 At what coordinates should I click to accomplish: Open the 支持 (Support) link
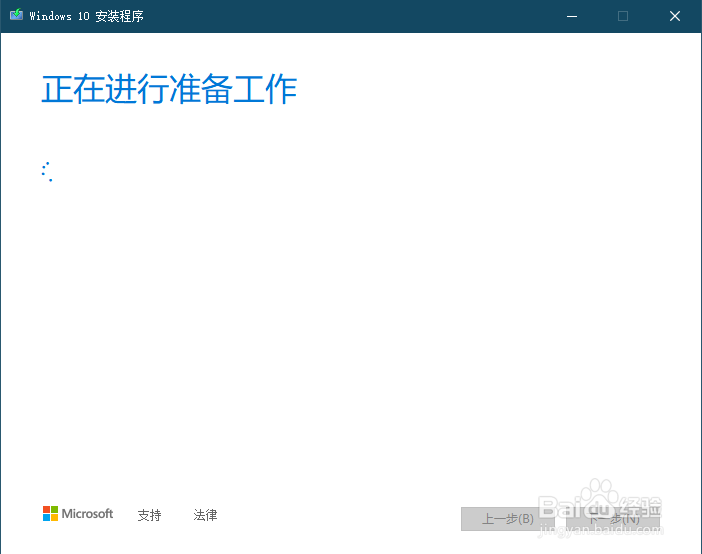click(150, 515)
